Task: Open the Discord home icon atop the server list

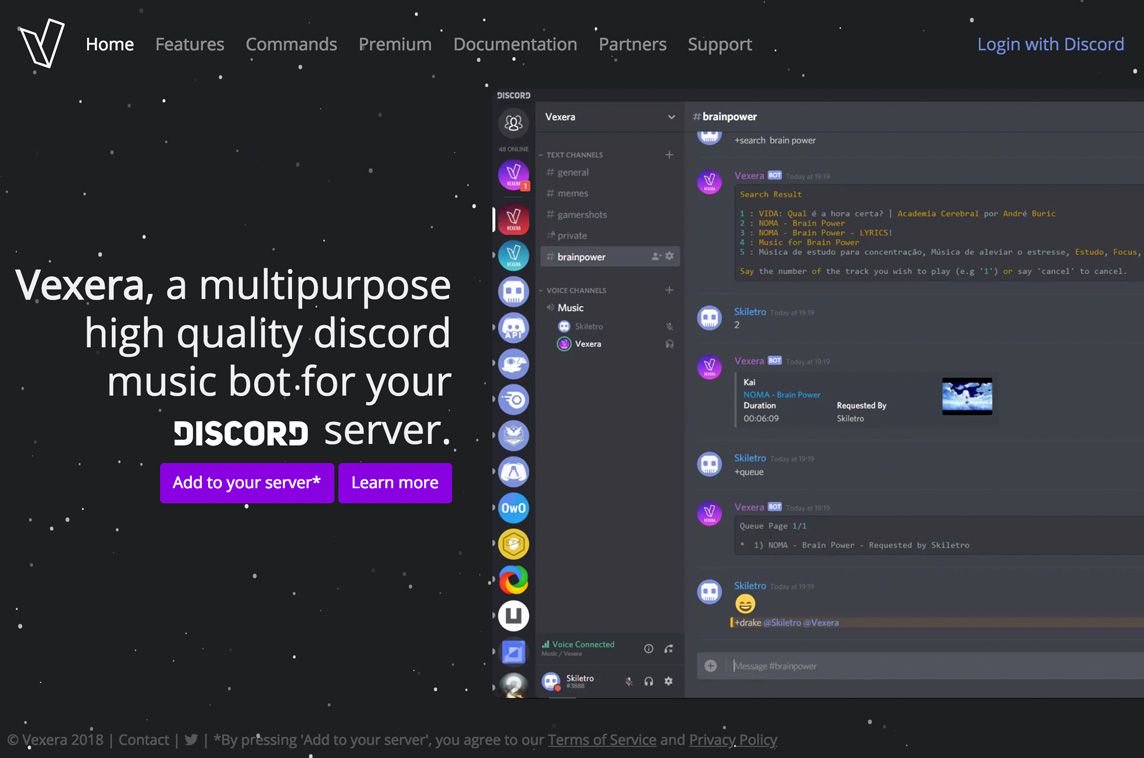Action: click(x=513, y=122)
